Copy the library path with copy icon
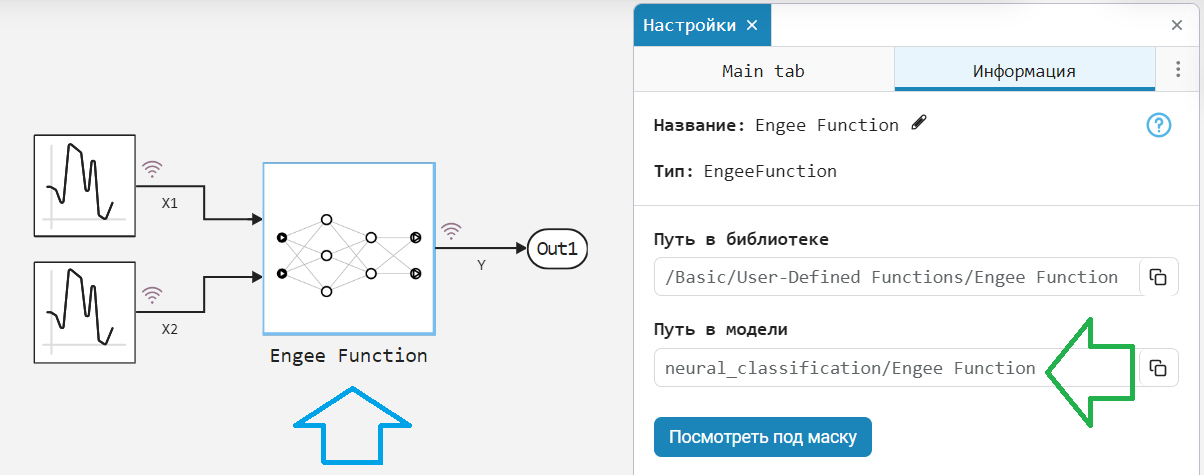This screenshot has width=1204, height=475. pos(1158,277)
